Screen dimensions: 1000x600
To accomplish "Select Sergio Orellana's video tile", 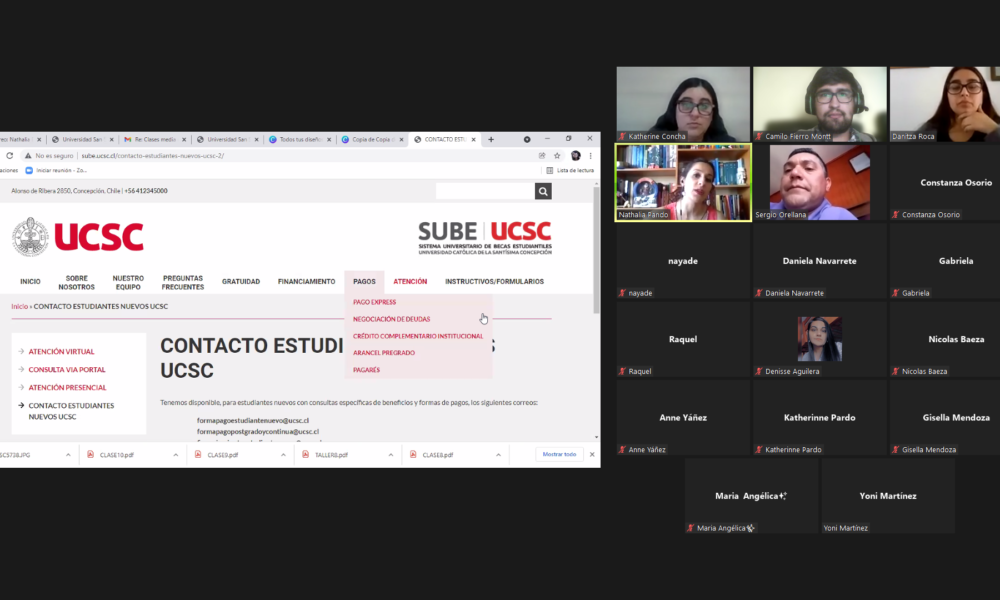I will pos(820,182).
